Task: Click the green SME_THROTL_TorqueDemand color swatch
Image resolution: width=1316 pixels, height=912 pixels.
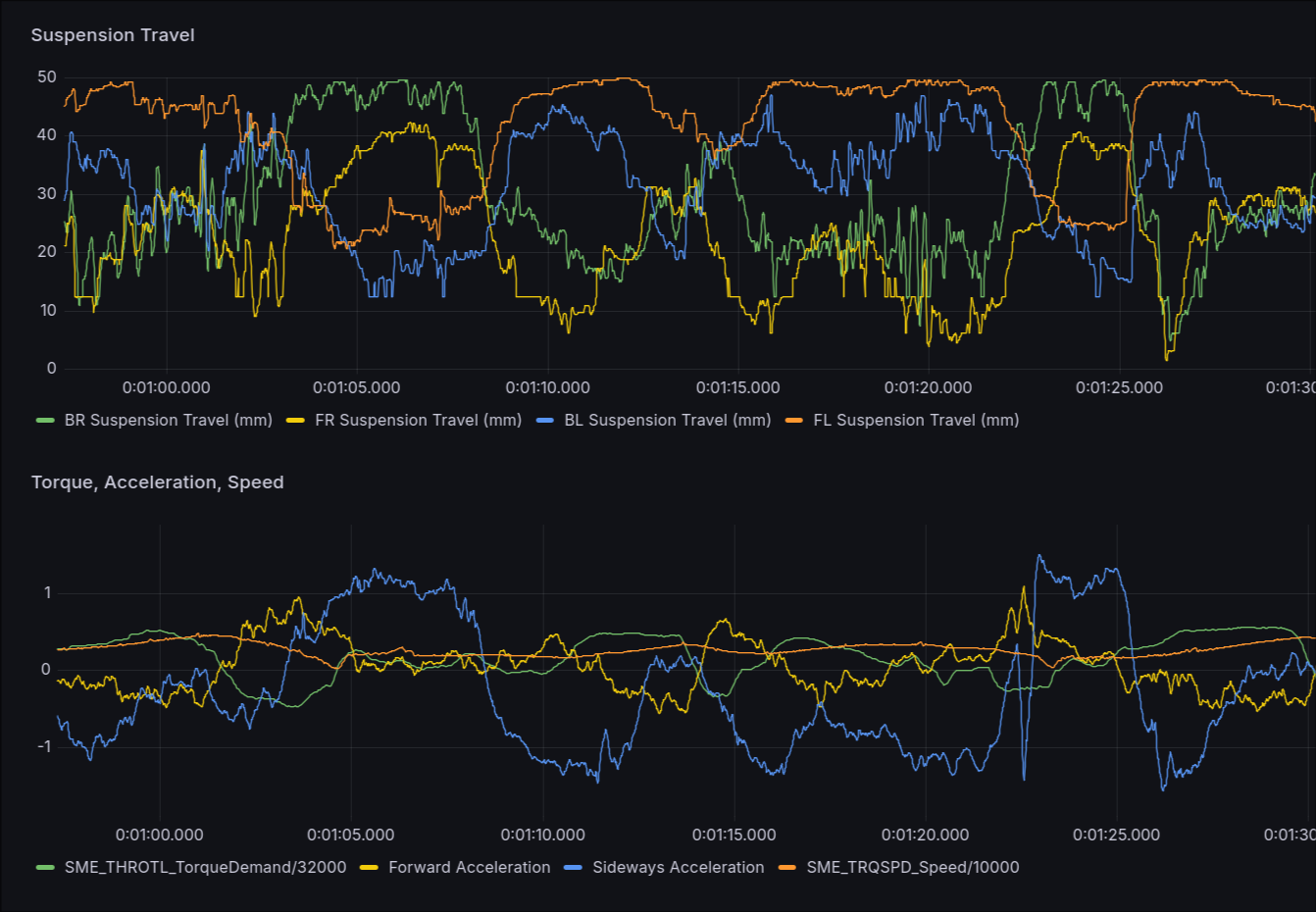Action: [x=45, y=868]
